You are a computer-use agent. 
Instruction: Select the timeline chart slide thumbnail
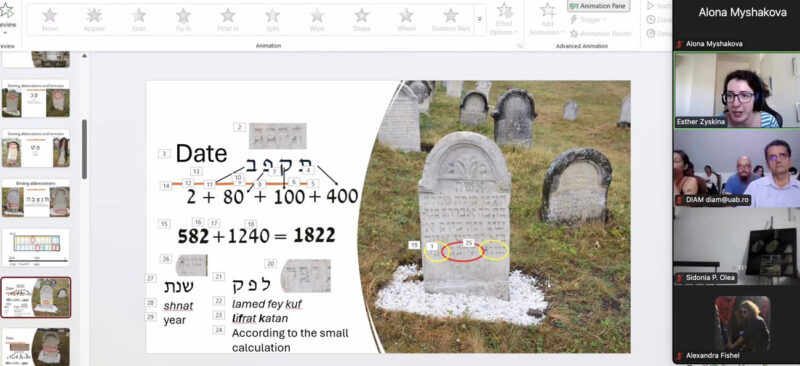pos(36,248)
